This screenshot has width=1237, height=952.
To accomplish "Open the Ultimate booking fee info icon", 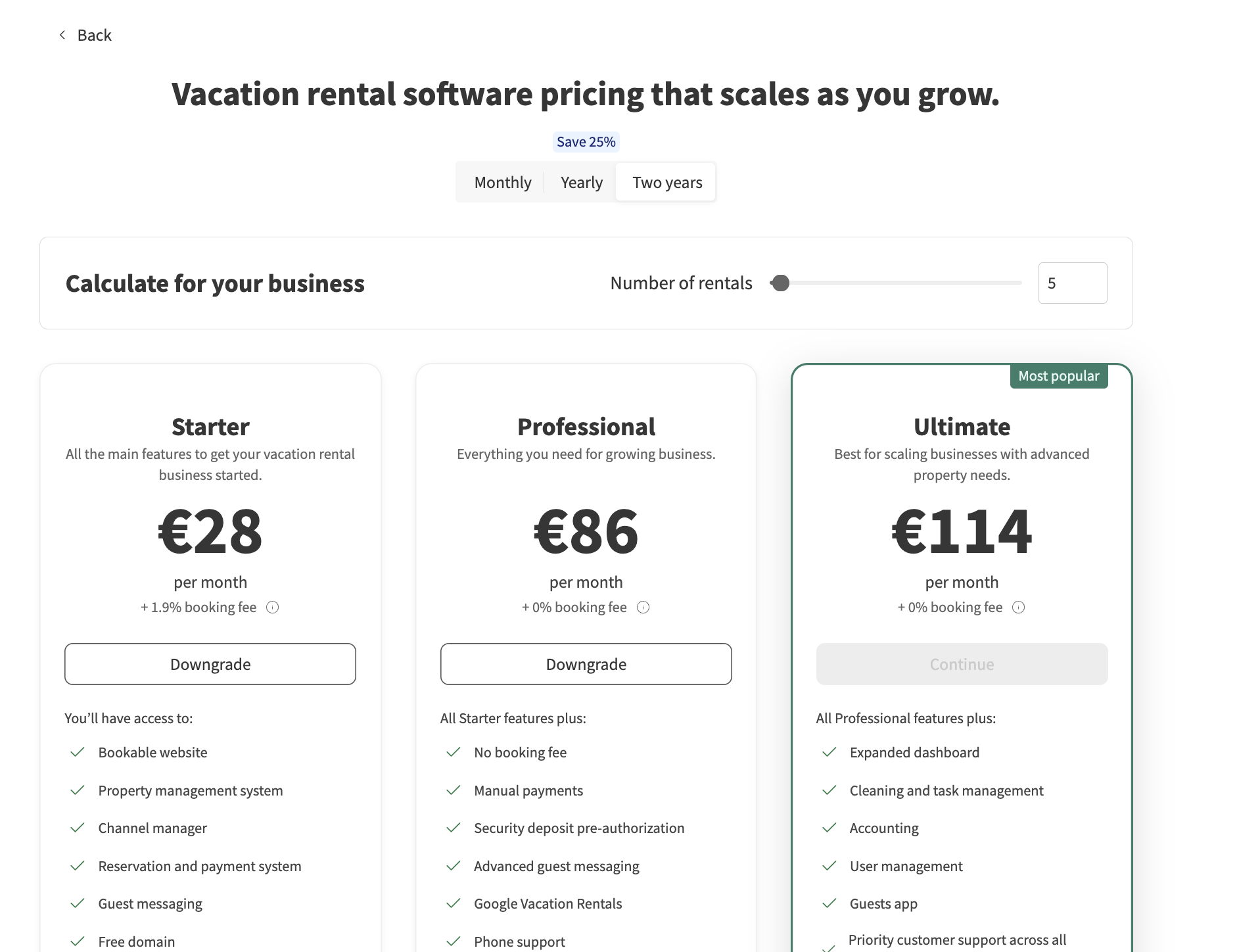I will pyautogui.click(x=1018, y=607).
